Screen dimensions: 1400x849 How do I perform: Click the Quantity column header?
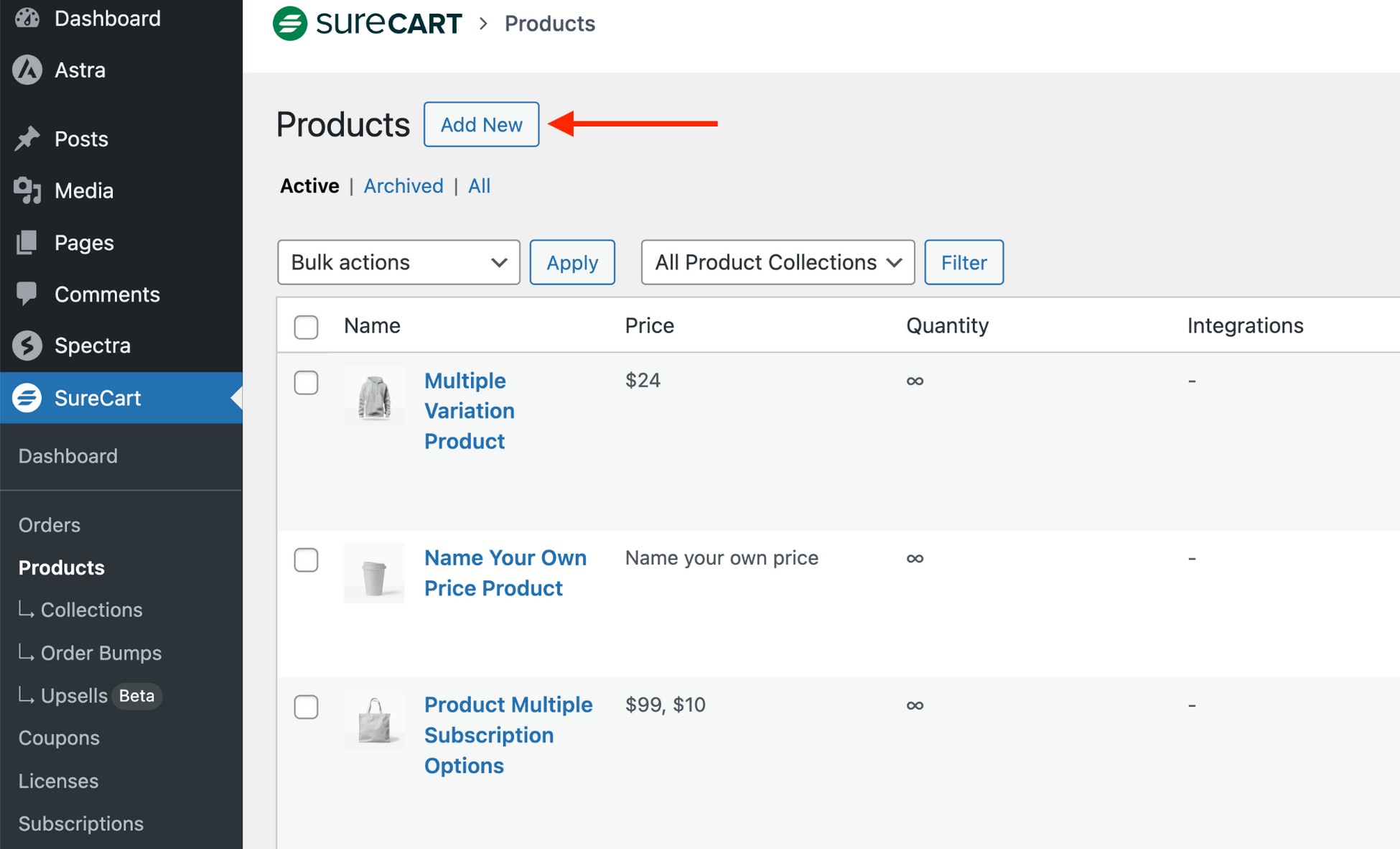[947, 325]
